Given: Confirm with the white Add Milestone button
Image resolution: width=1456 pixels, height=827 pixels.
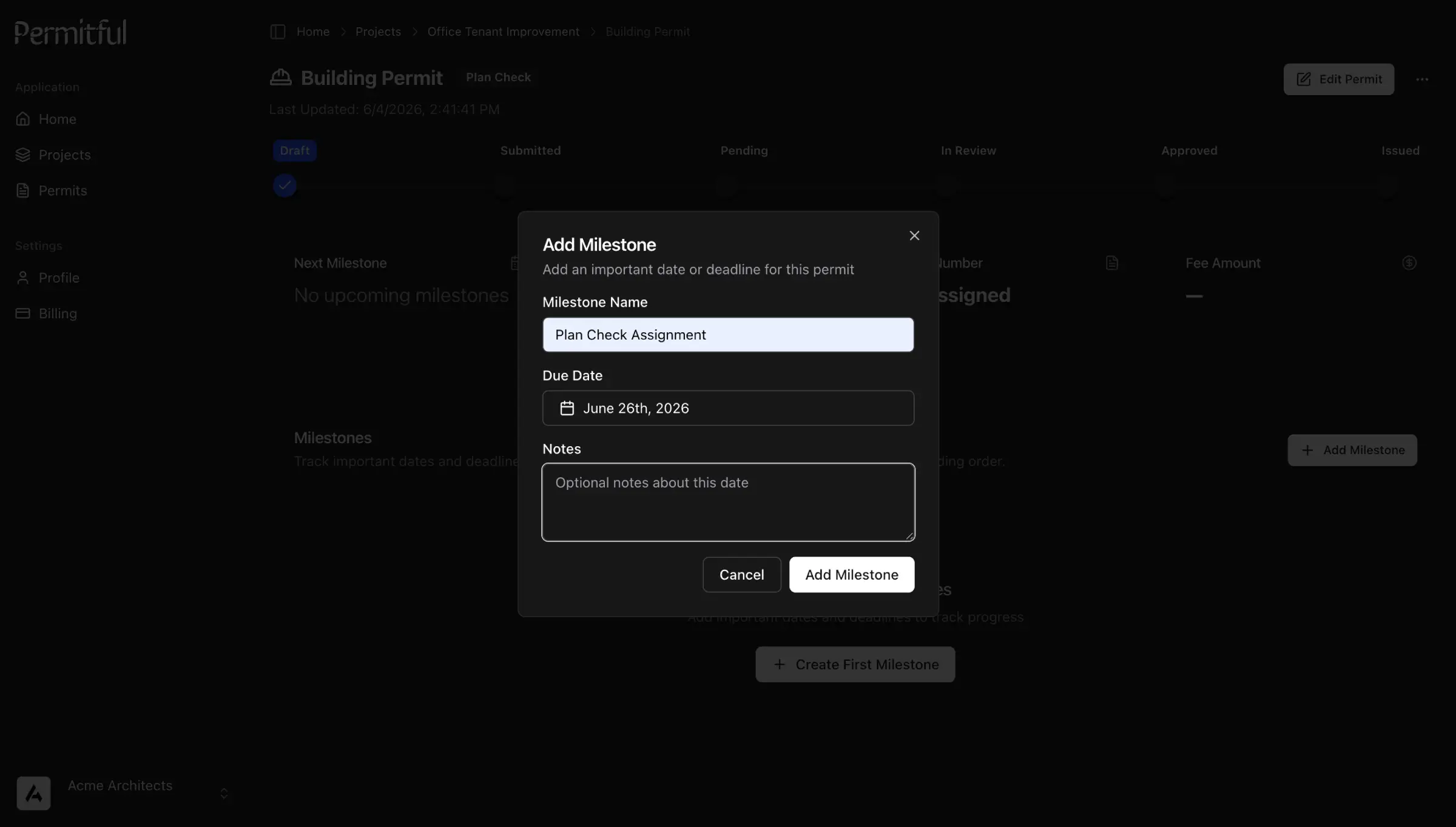Looking at the screenshot, I should [x=852, y=575].
